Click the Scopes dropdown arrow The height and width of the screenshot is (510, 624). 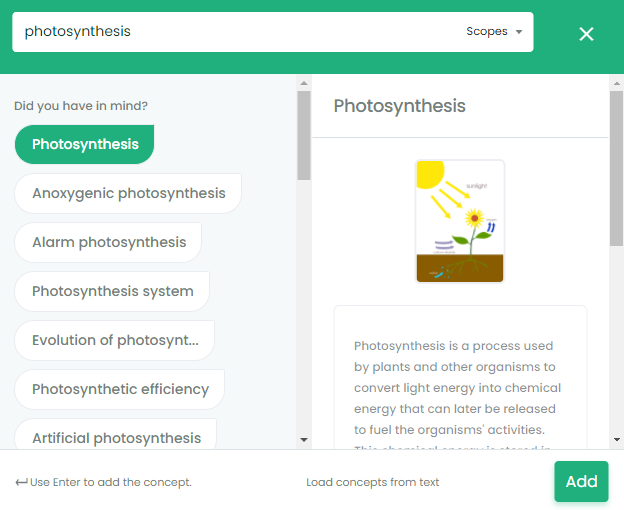coord(519,32)
